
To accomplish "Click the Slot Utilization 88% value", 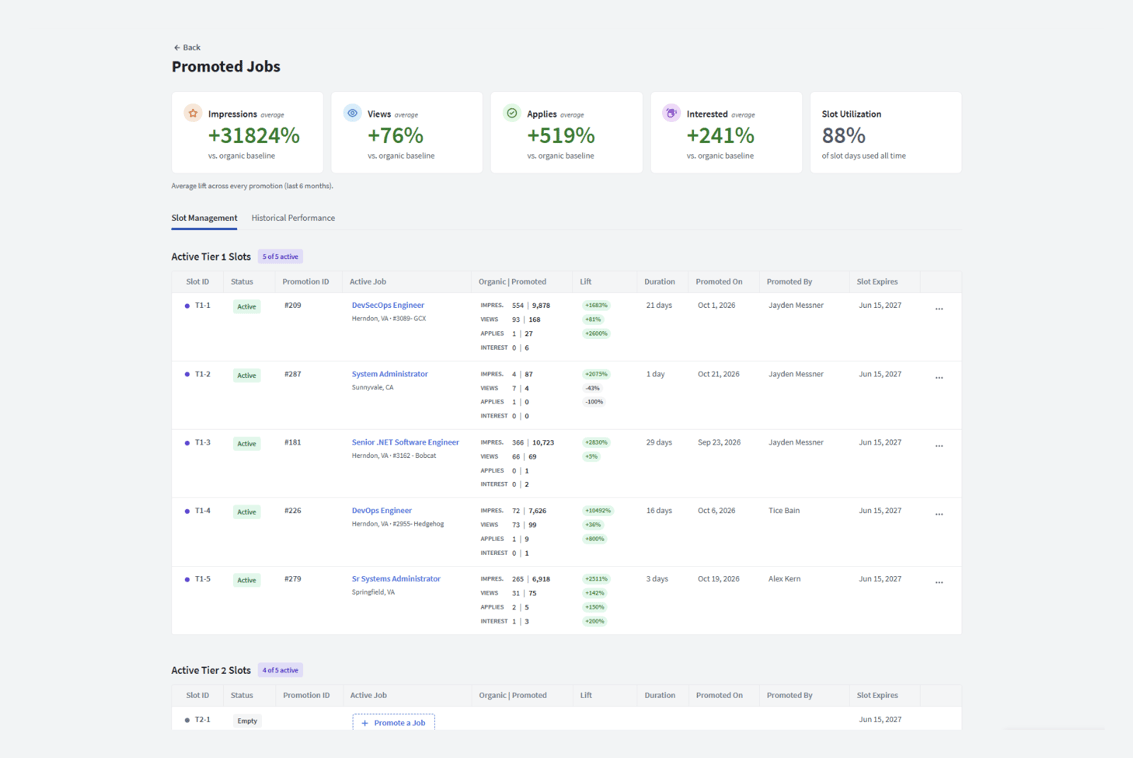I will 843,136.
